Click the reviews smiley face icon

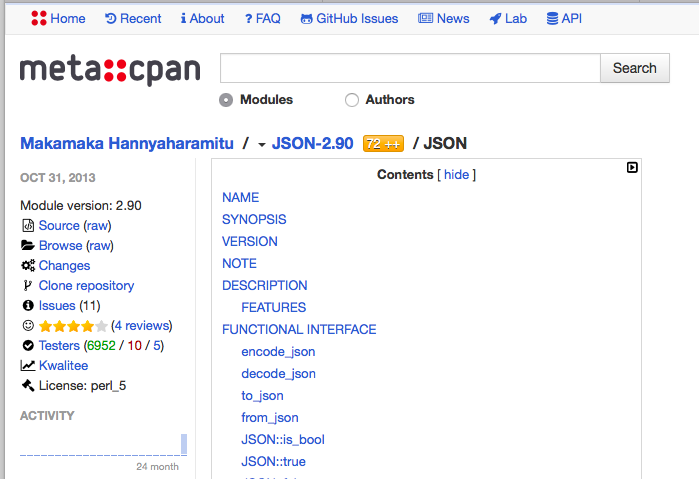pyautogui.click(x=28, y=326)
